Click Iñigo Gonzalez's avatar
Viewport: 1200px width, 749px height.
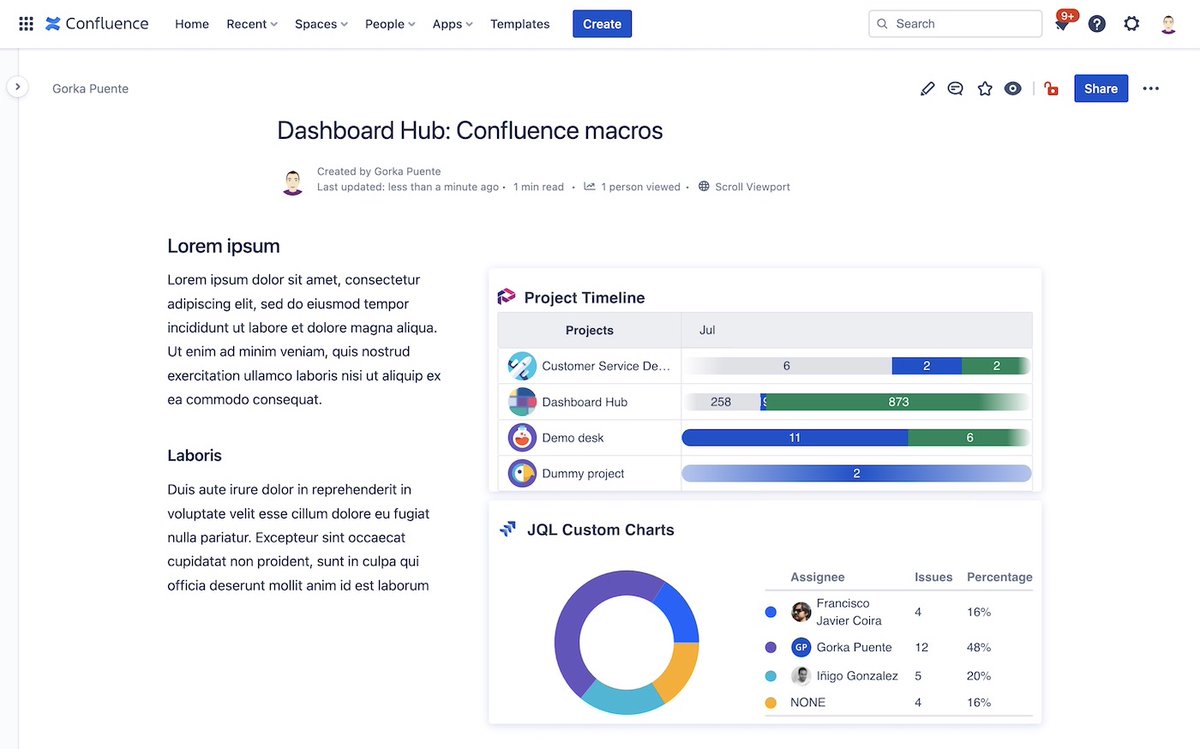[x=801, y=676]
